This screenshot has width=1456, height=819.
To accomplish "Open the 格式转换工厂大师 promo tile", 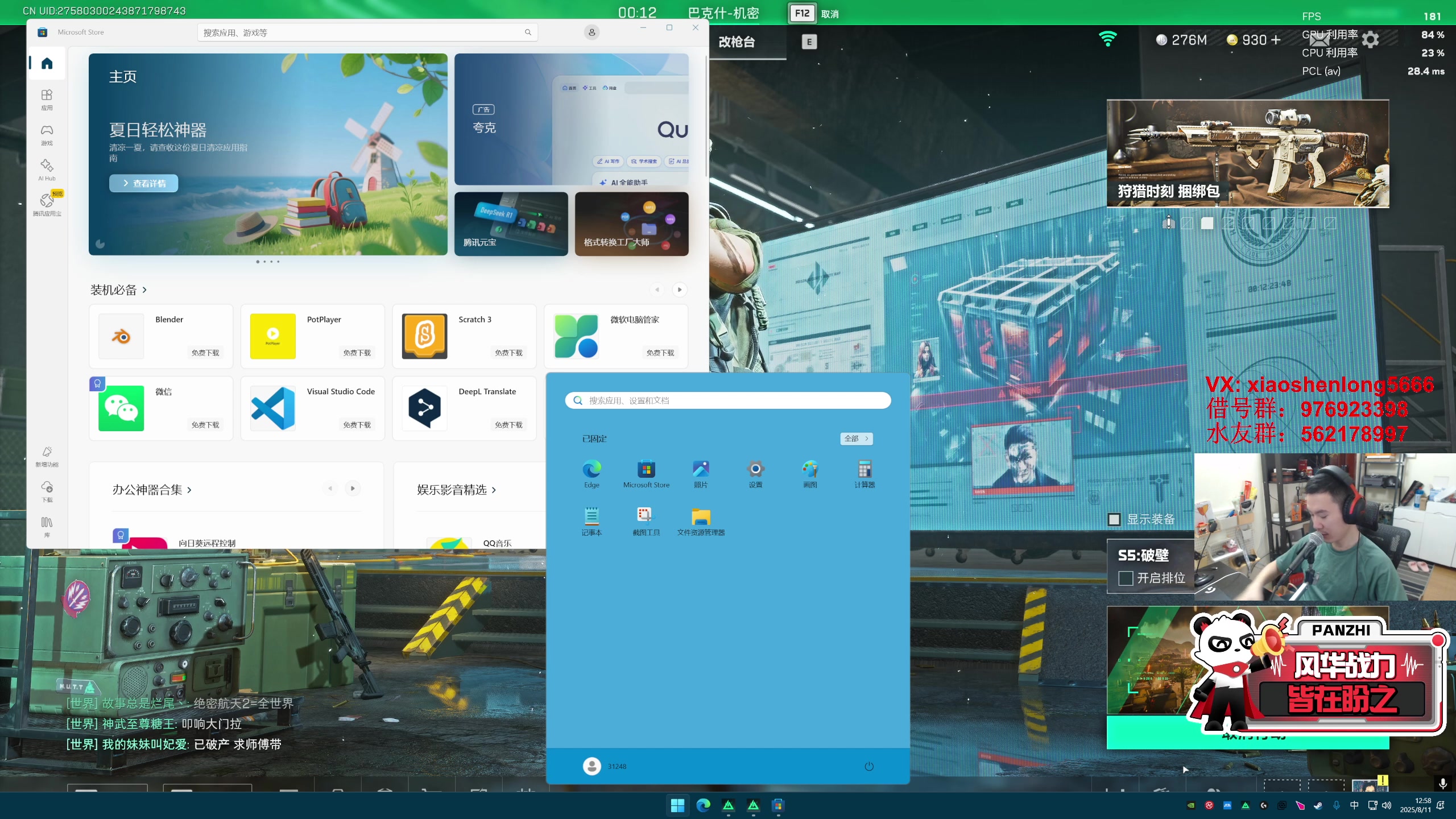I will [x=631, y=224].
